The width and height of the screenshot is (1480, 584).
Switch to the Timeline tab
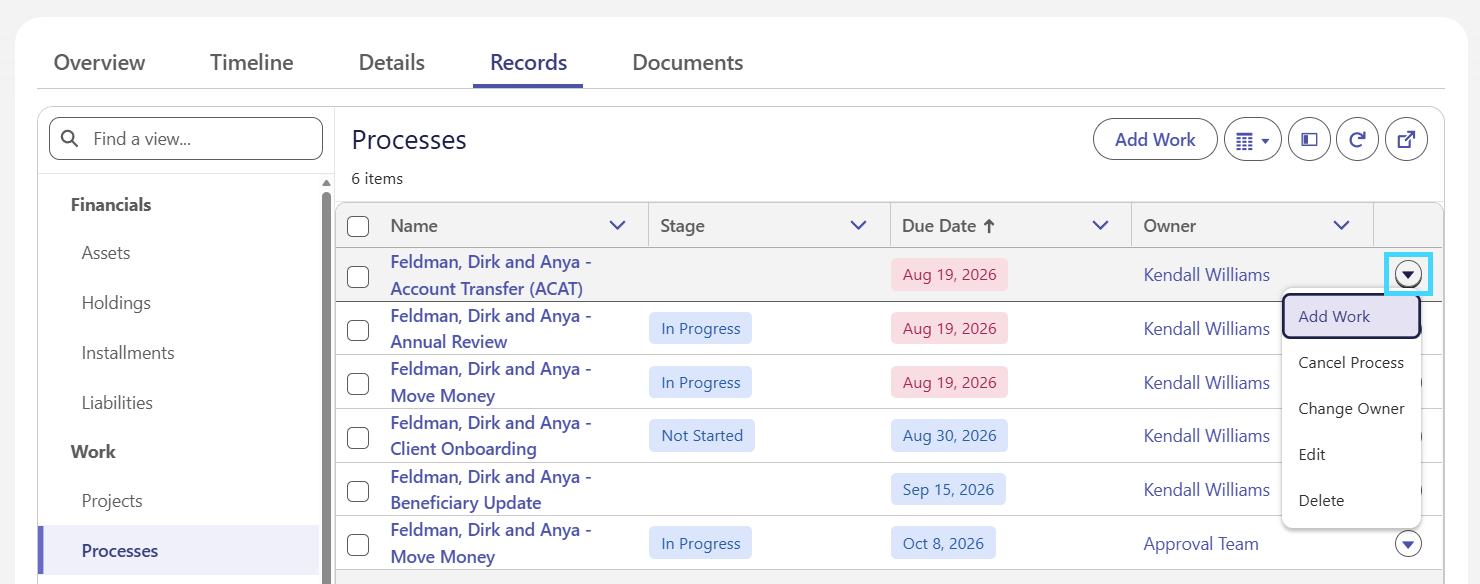pos(252,62)
